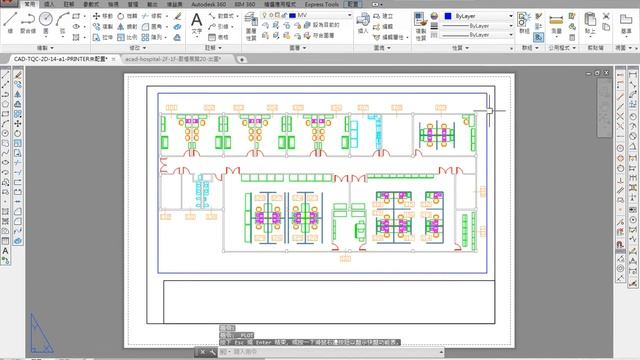Switch to the Autodesk 360 ribbon tab
Image resolution: width=640 pixels, height=360 pixels.
point(209,4)
